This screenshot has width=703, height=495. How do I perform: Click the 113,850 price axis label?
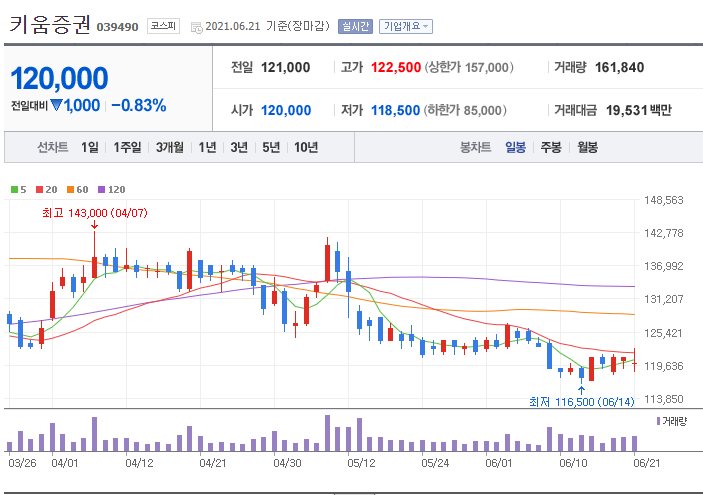664,399
